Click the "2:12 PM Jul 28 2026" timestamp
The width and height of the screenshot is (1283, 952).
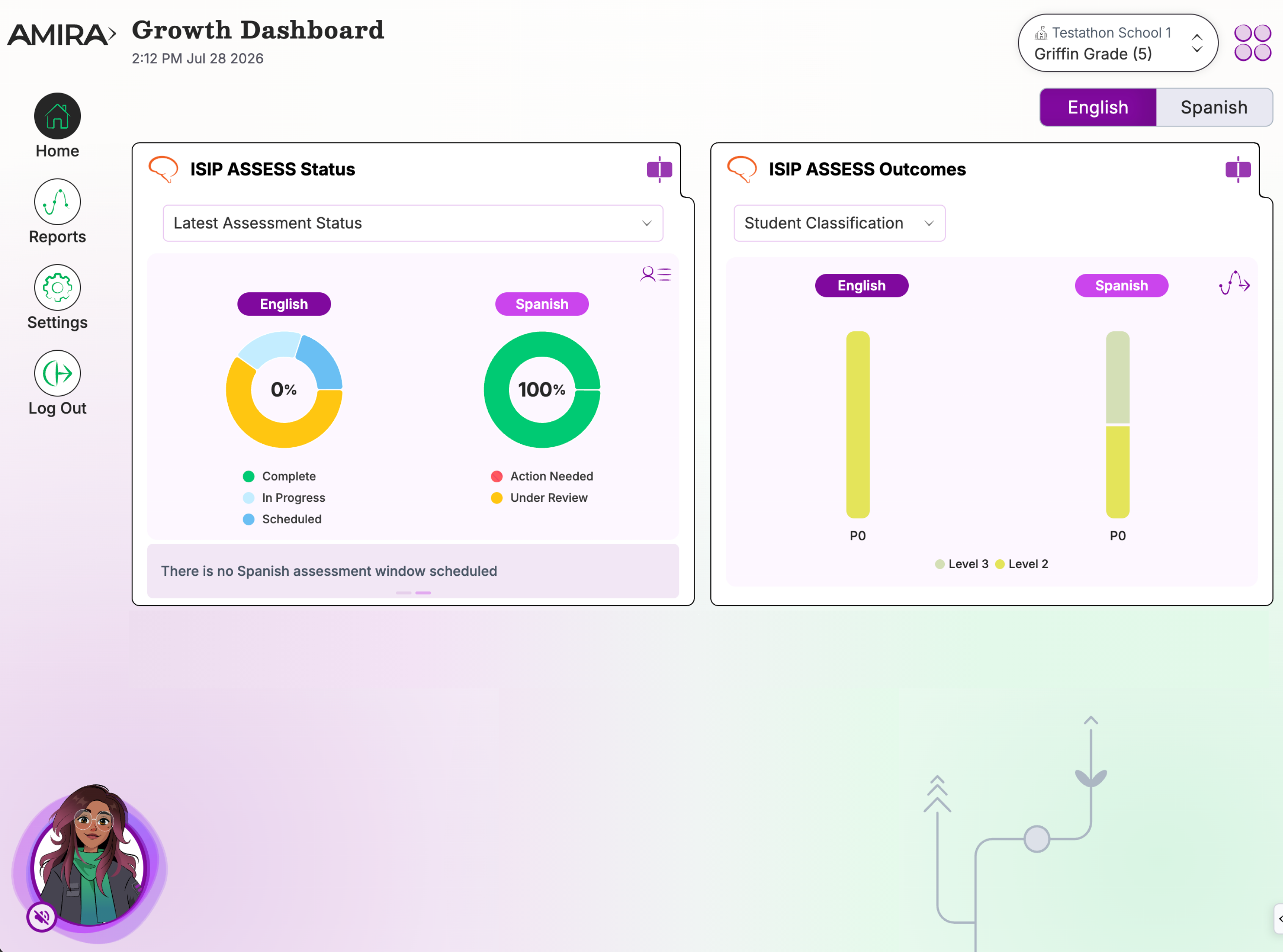[x=198, y=58]
